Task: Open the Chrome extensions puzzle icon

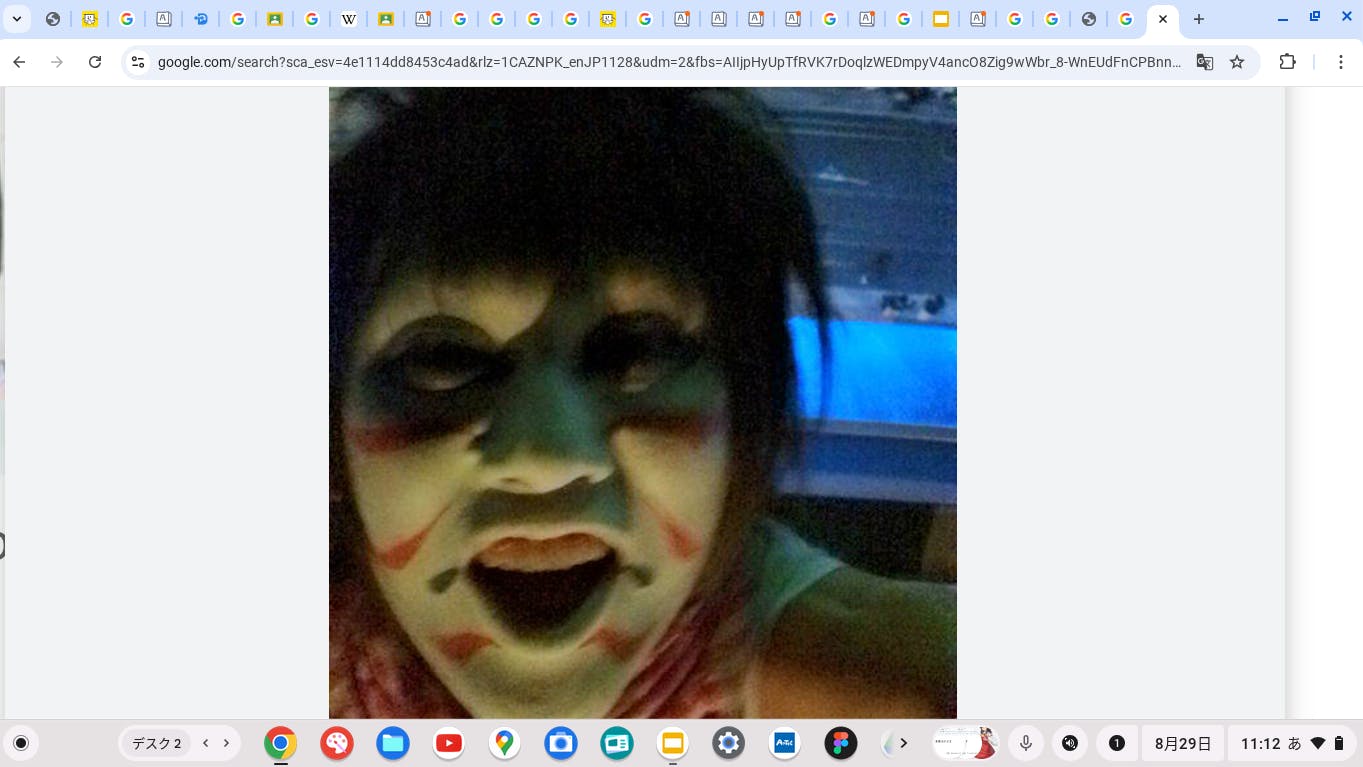Action: 1288,62
